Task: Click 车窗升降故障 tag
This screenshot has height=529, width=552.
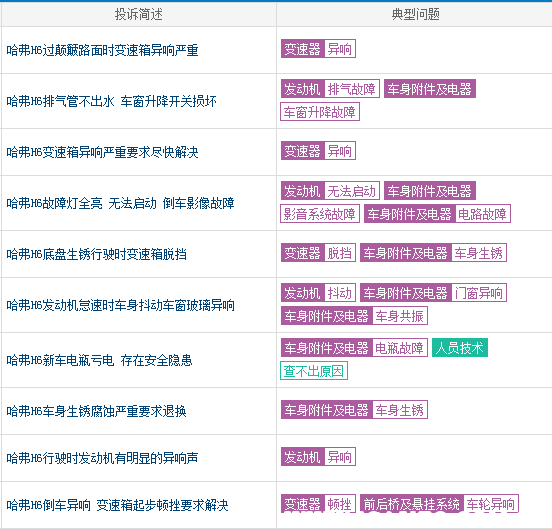Action: tap(320, 112)
